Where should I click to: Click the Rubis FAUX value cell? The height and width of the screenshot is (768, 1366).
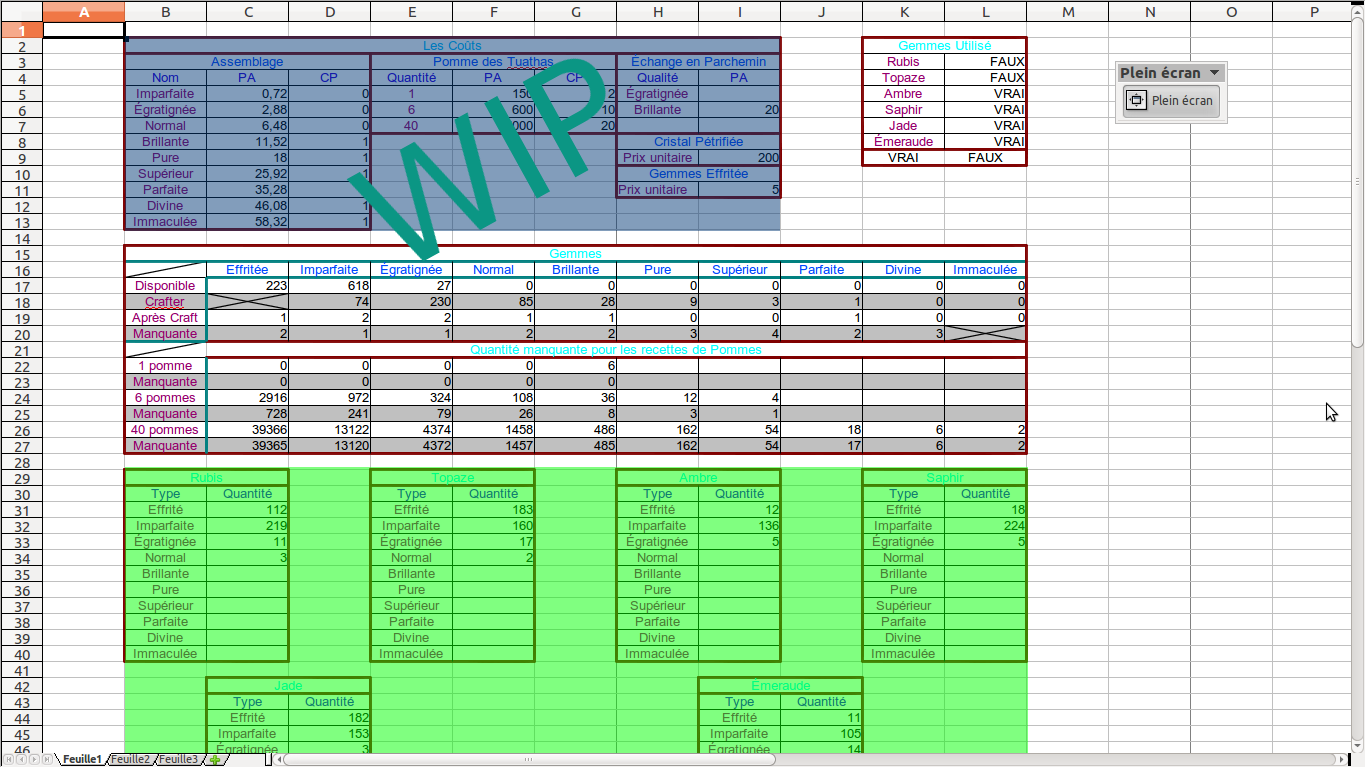point(985,62)
